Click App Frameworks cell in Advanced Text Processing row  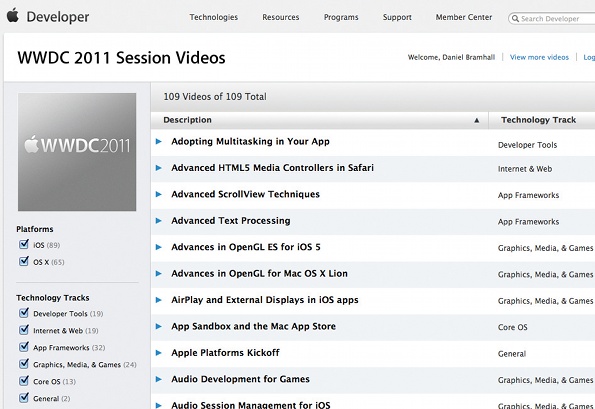pyautogui.click(x=528, y=222)
